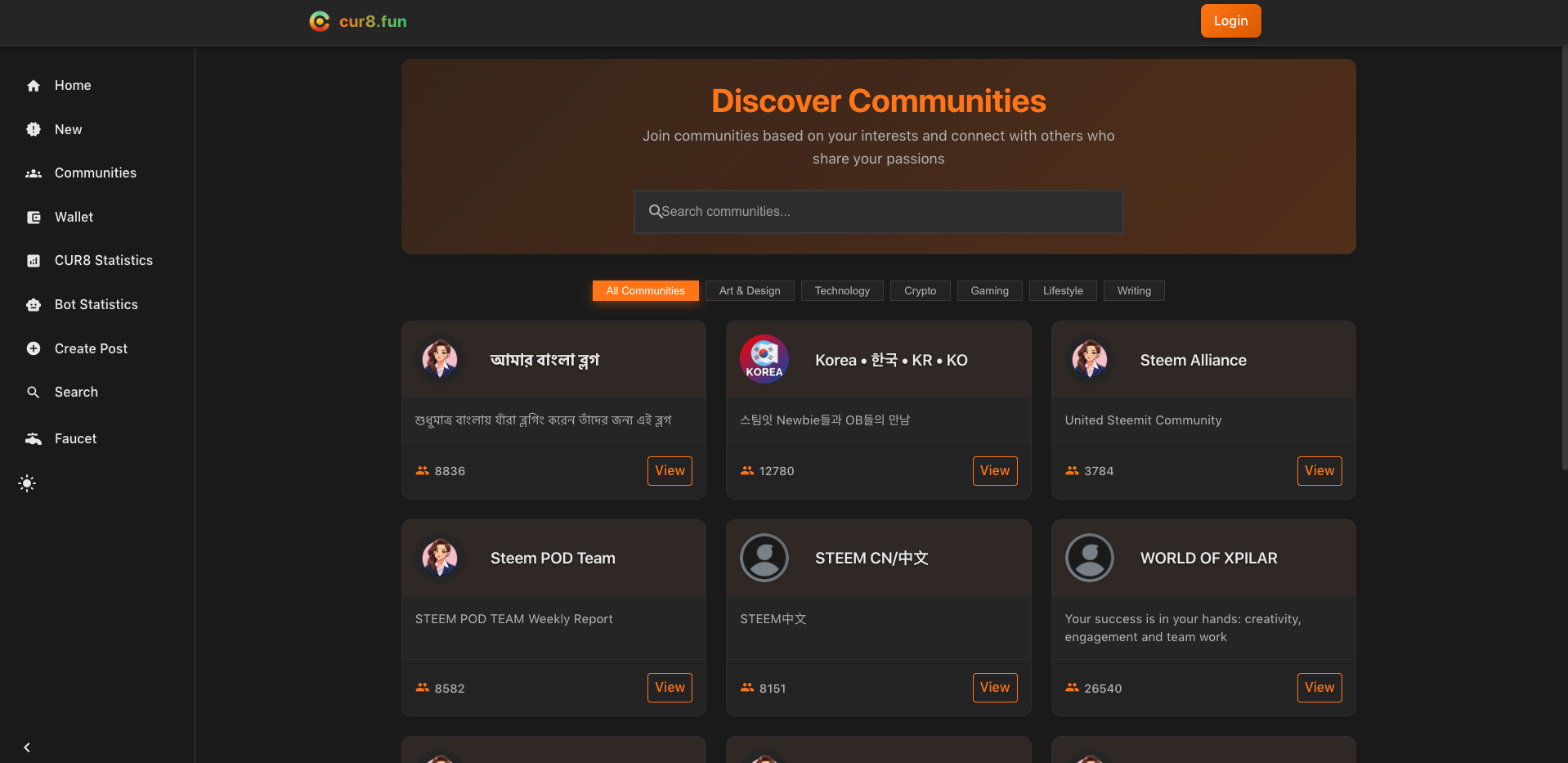Viewport: 1568px width, 763px height.
Task: Click the page vertical scrollbar
Action: pyautogui.click(x=1565, y=258)
